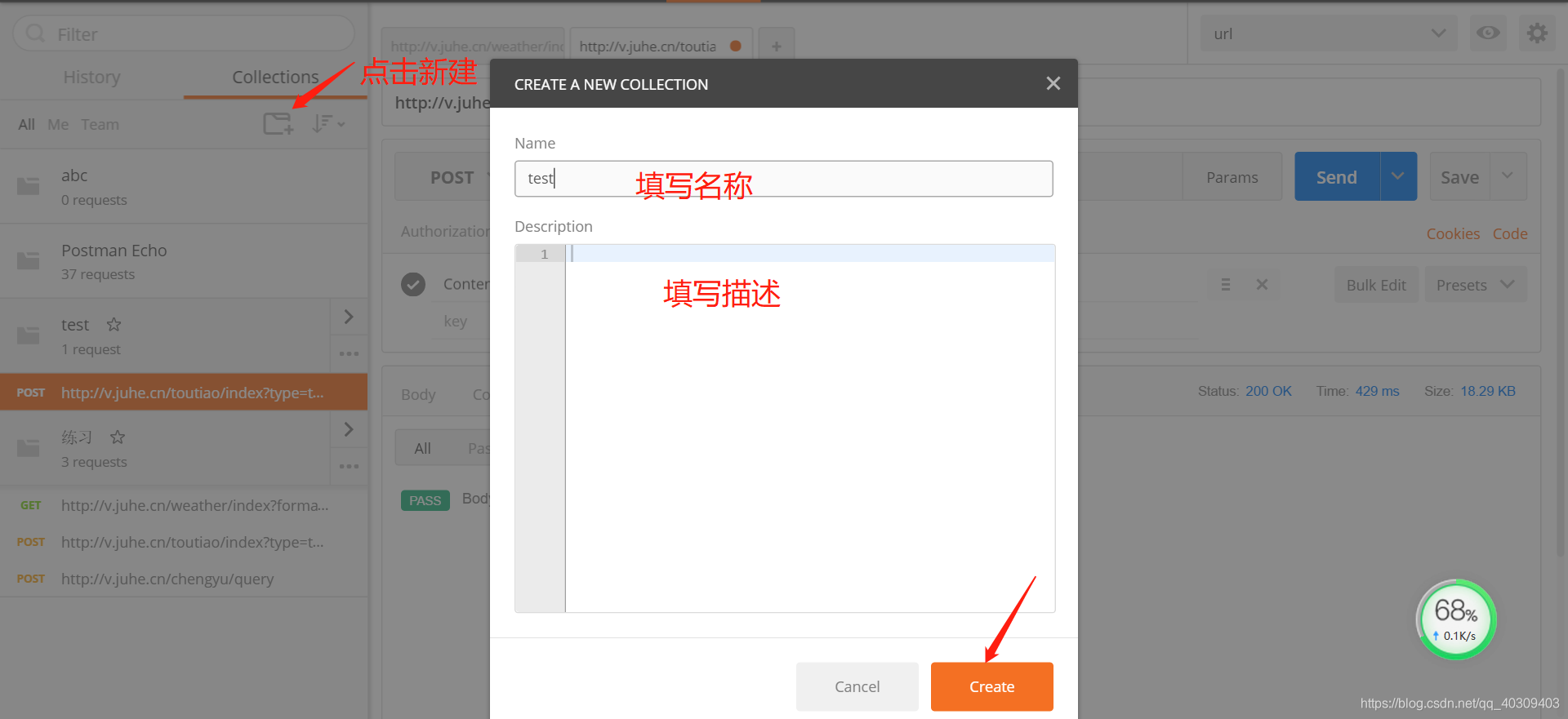Open the Save button dropdown arrow
Screen dimensions: 1568x719
point(1508,176)
